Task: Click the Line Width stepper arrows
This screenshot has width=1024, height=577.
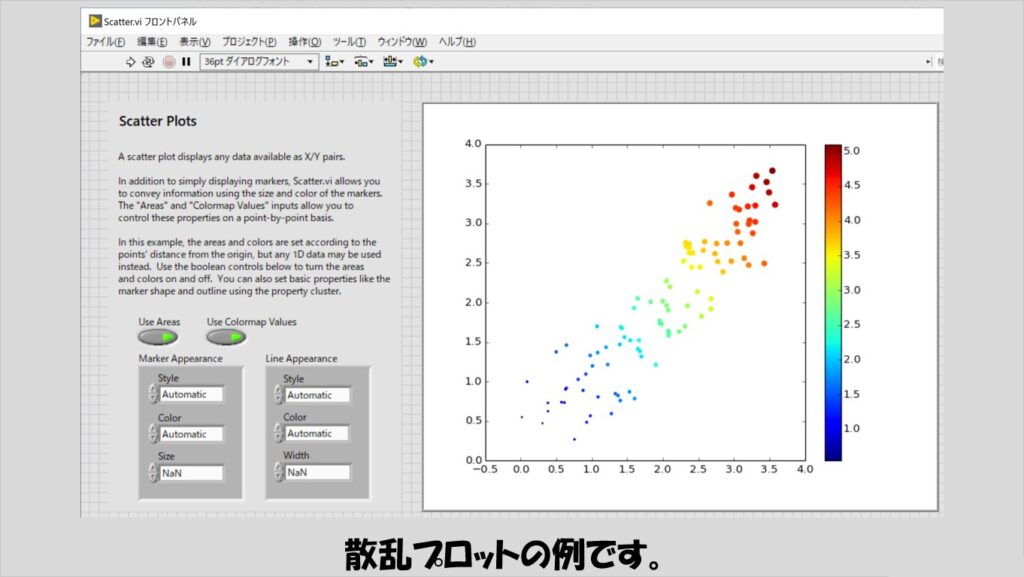Action: point(279,472)
